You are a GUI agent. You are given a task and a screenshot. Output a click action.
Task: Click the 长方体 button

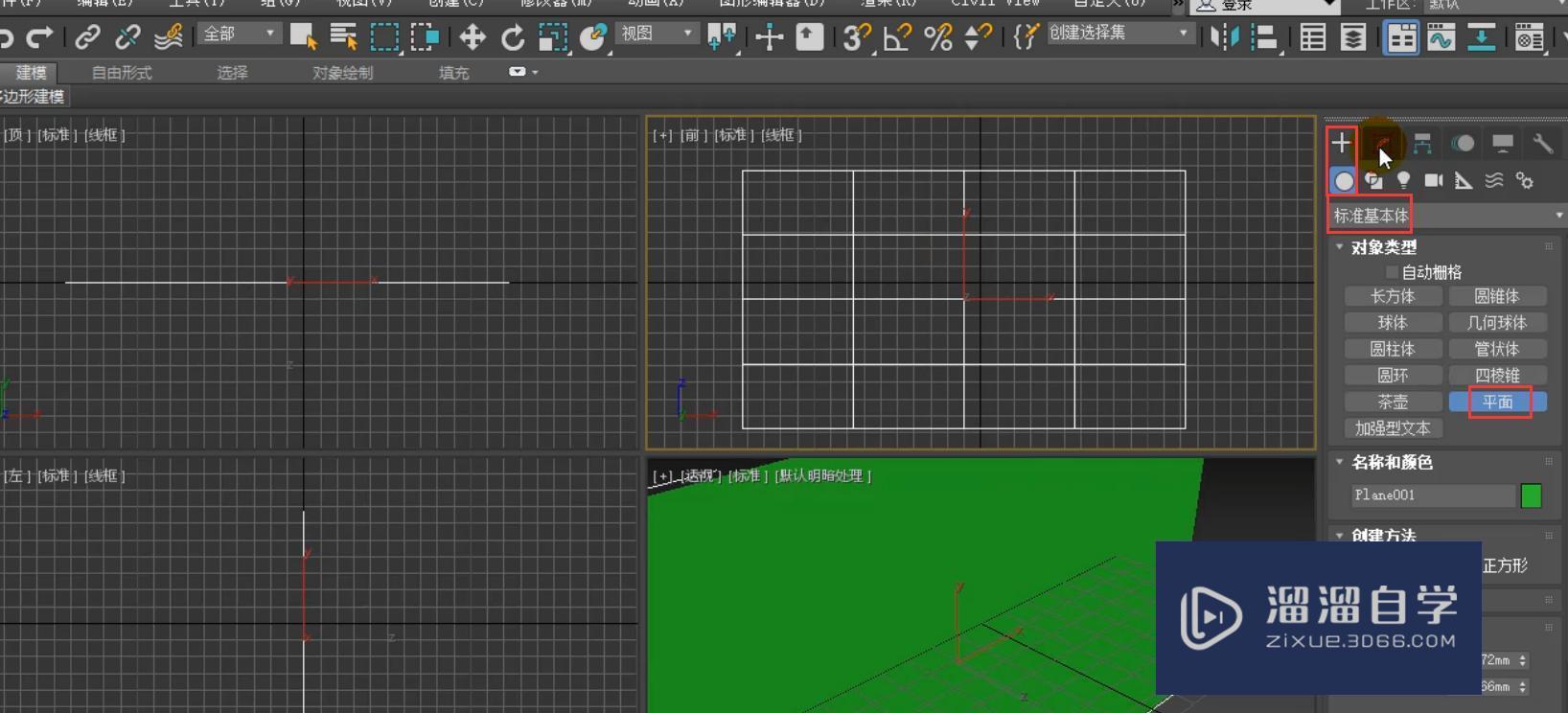[x=1393, y=296]
